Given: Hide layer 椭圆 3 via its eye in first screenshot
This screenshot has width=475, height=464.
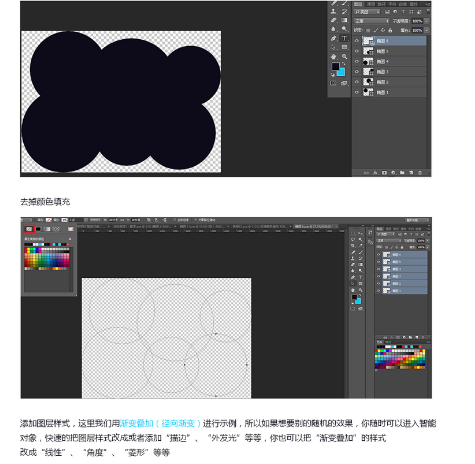Looking at the screenshot, I should 357,72.
